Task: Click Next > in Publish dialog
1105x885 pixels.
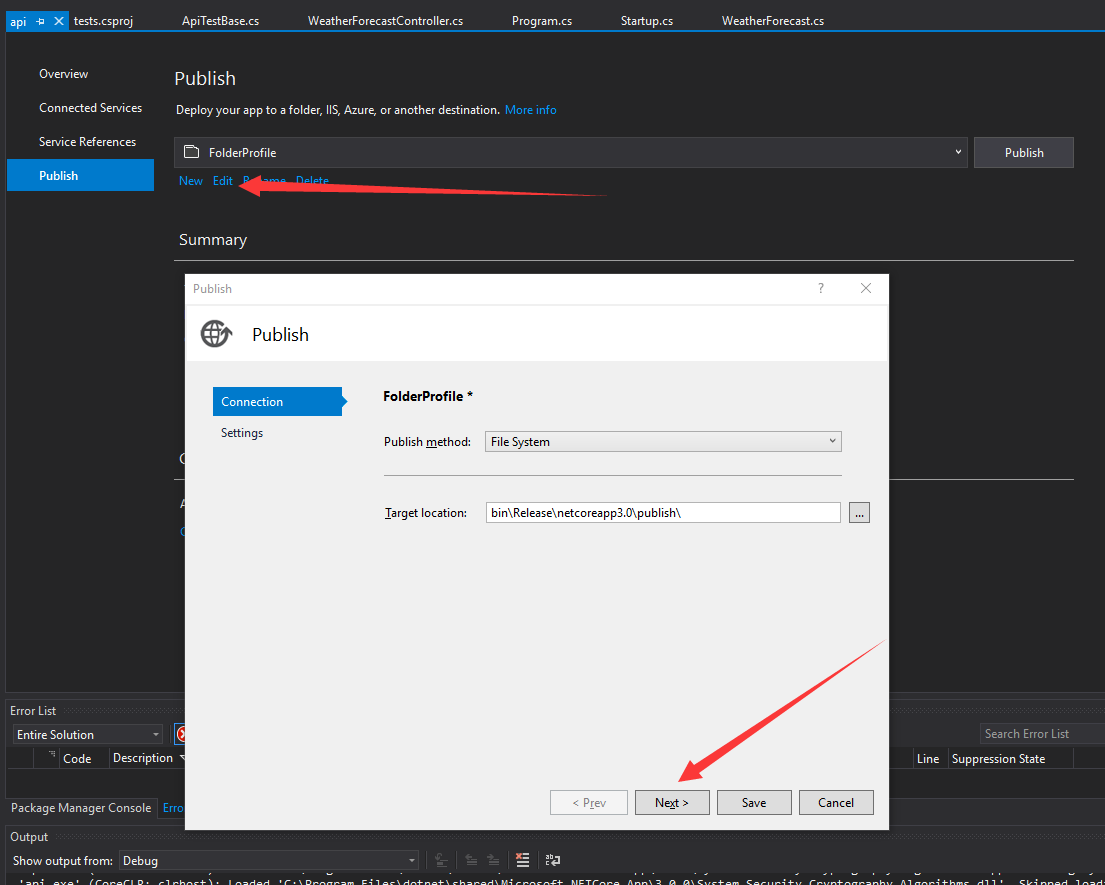Action: click(672, 803)
